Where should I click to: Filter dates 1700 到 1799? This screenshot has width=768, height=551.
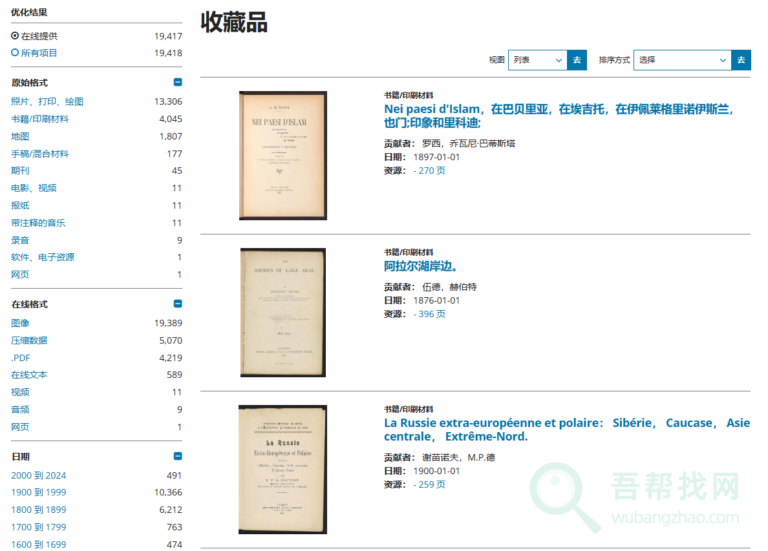coord(38,527)
